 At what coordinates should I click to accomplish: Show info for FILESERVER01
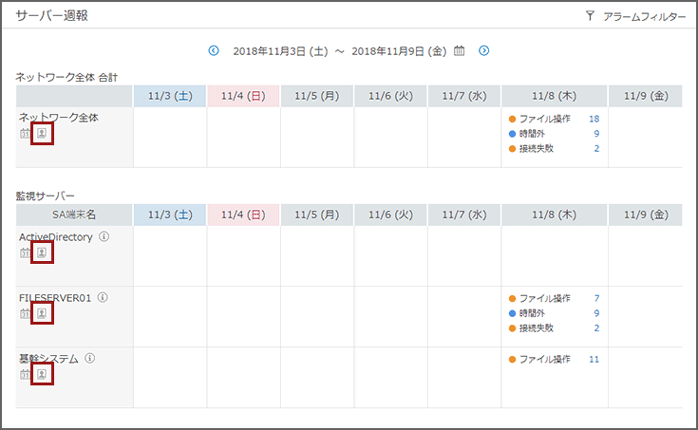click(102, 298)
